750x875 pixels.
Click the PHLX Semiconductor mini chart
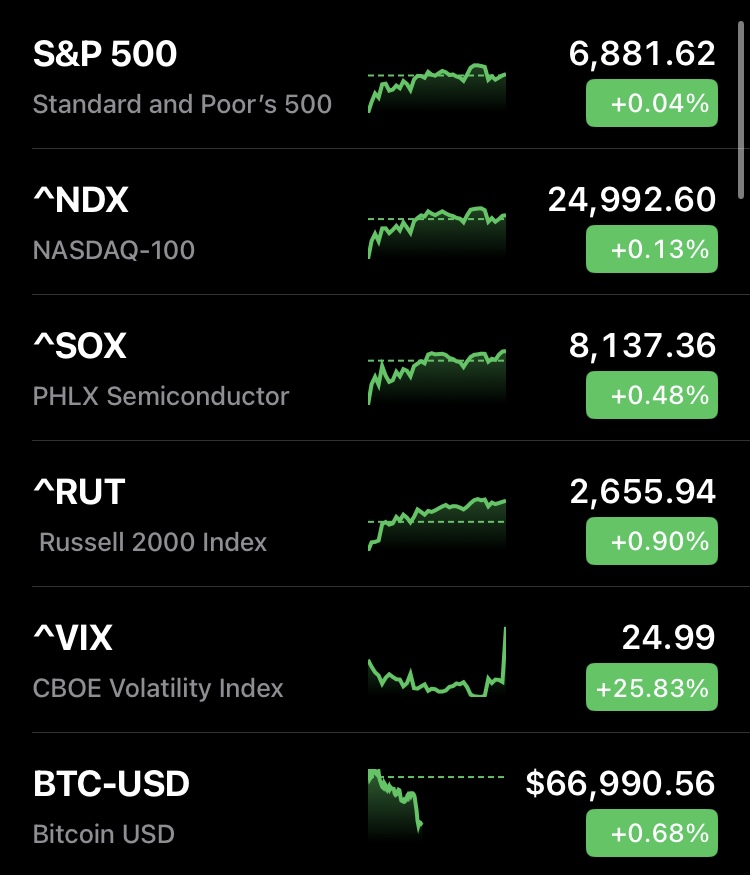point(437,378)
